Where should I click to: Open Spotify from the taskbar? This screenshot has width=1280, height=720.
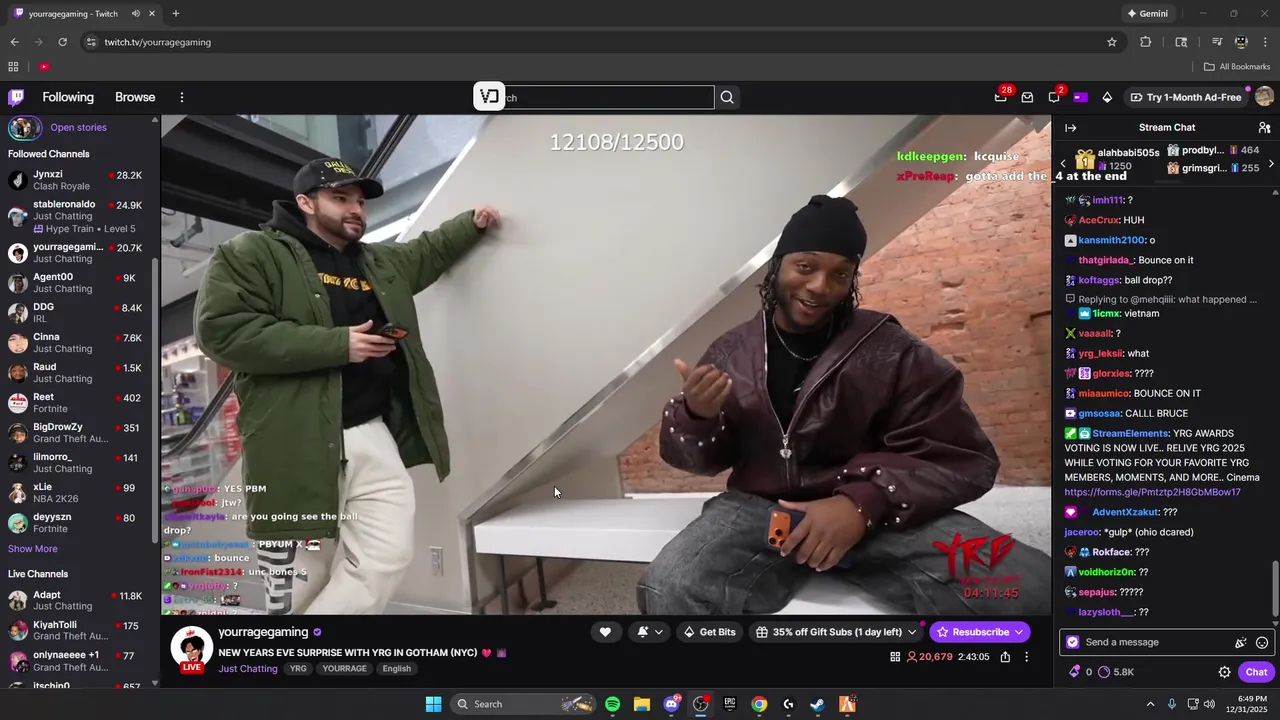point(612,704)
